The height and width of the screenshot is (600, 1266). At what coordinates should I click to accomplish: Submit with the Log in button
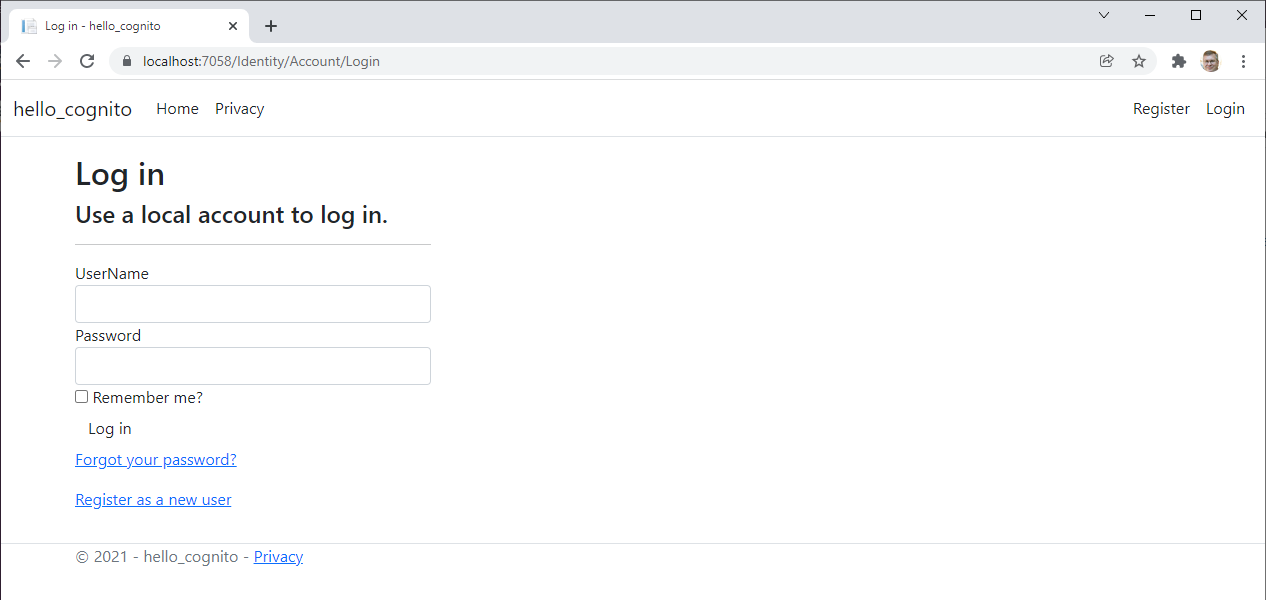click(110, 429)
